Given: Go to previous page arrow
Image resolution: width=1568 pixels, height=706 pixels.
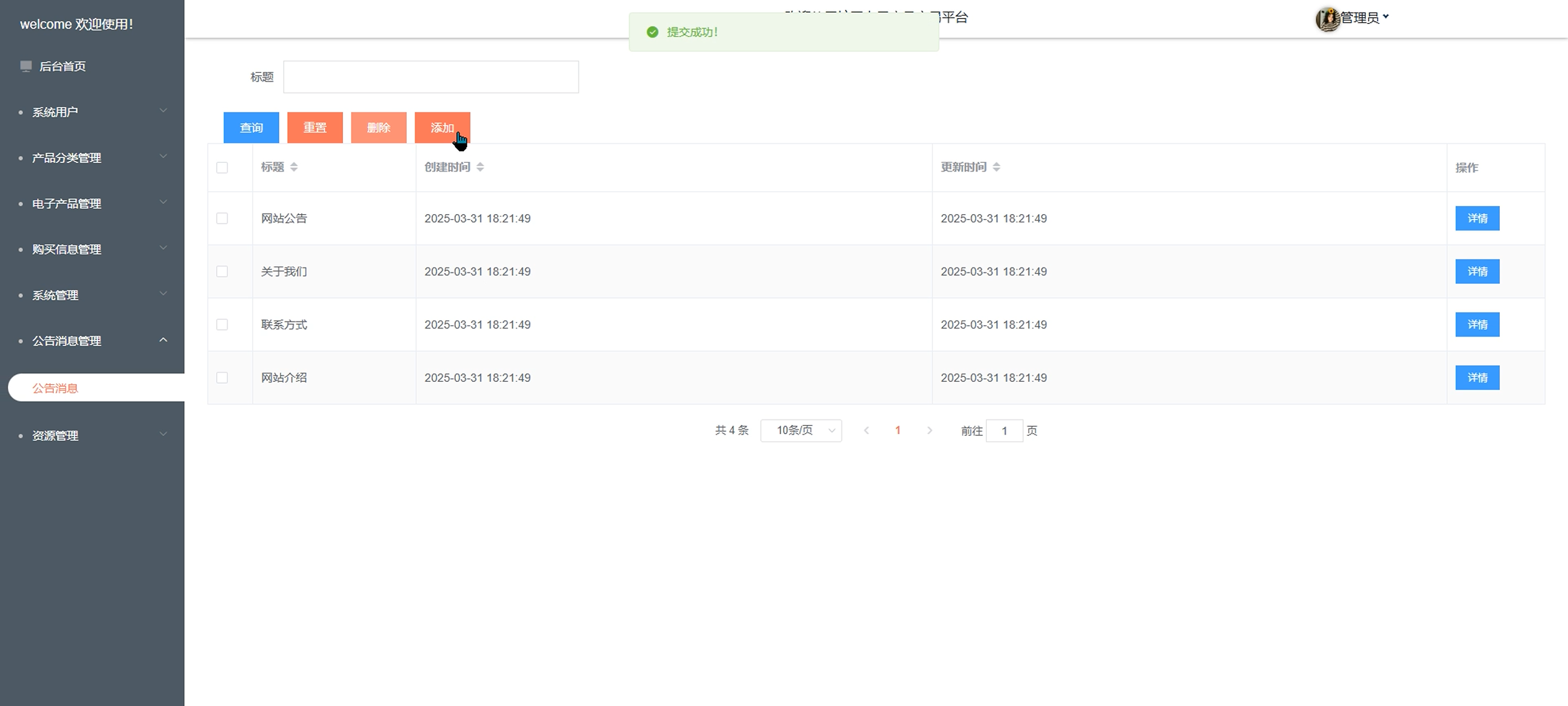Looking at the screenshot, I should pyautogui.click(x=866, y=430).
